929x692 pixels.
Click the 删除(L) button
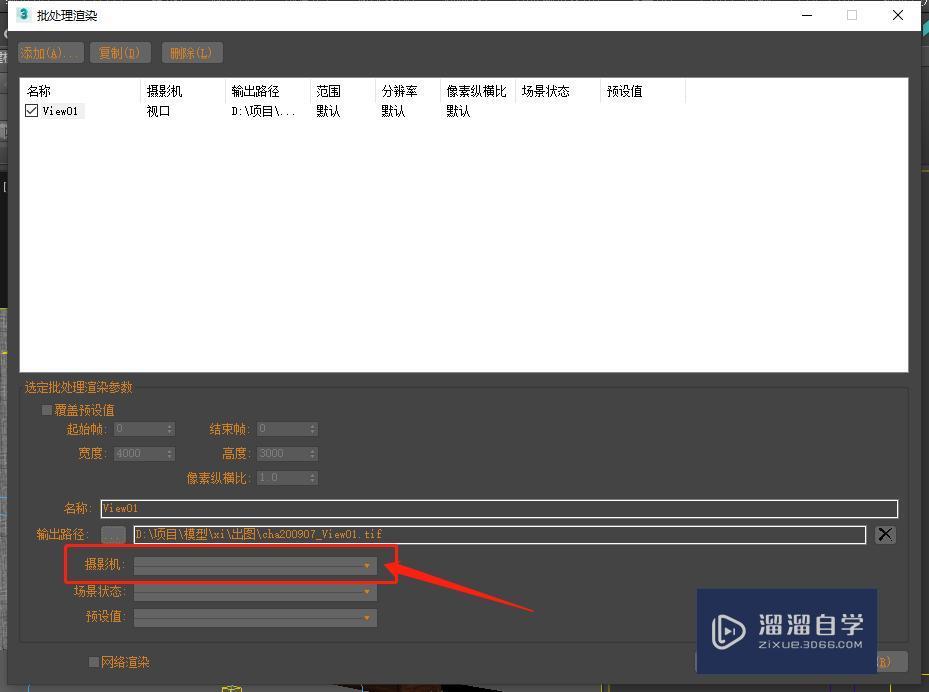point(191,53)
